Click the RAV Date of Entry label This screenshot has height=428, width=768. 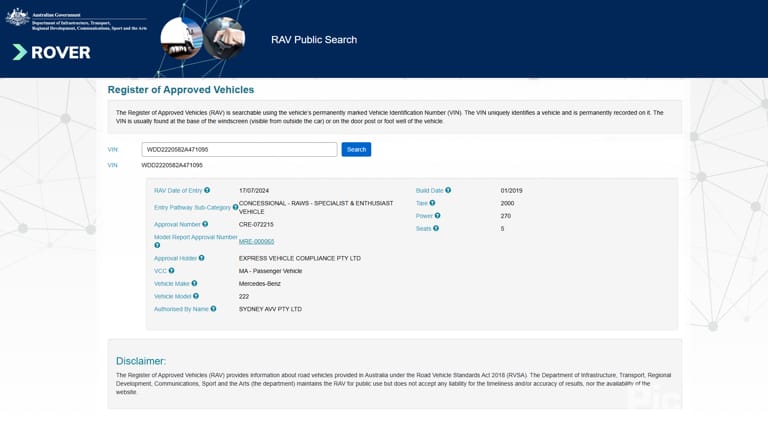178,190
